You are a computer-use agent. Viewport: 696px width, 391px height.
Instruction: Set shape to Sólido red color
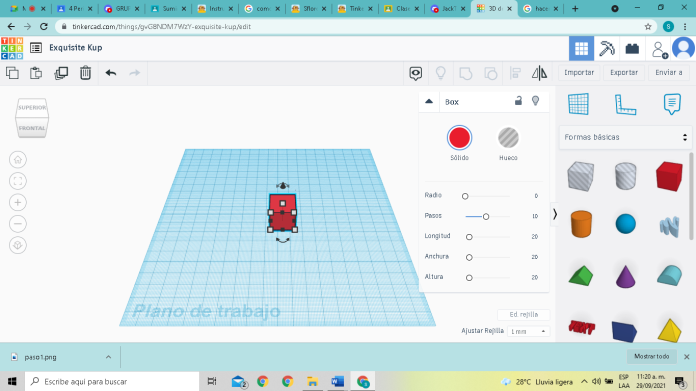tap(459, 138)
